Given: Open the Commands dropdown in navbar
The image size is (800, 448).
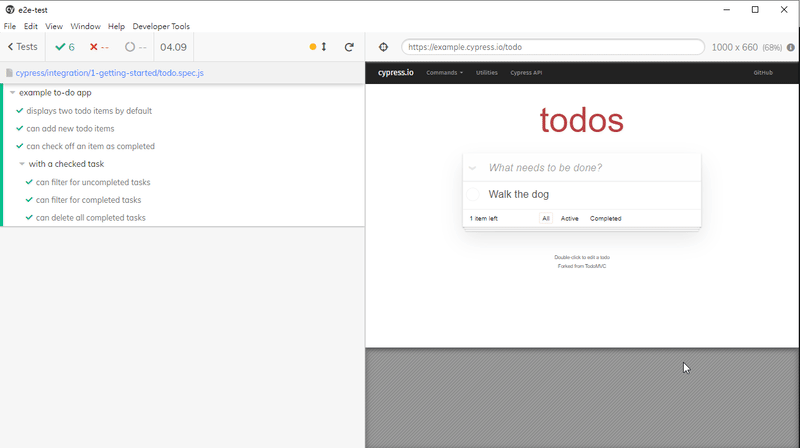Looking at the screenshot, I should tap(444, 73).
